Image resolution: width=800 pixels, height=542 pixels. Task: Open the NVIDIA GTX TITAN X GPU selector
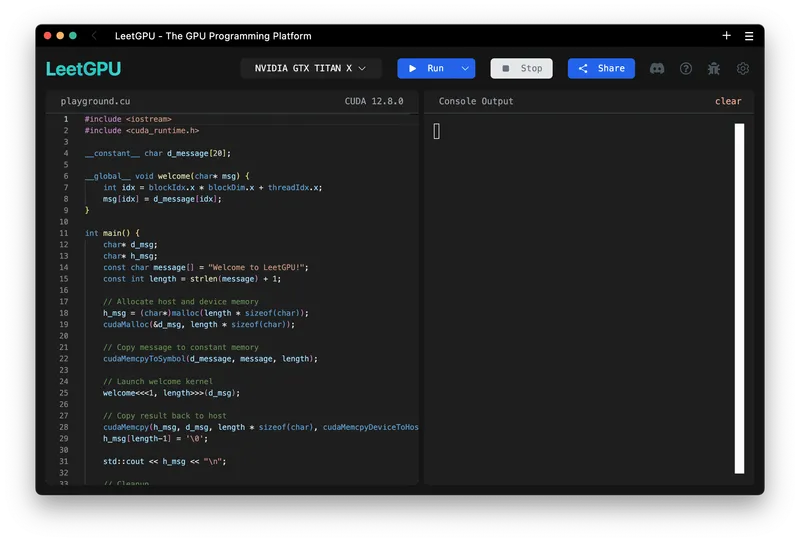310,68
